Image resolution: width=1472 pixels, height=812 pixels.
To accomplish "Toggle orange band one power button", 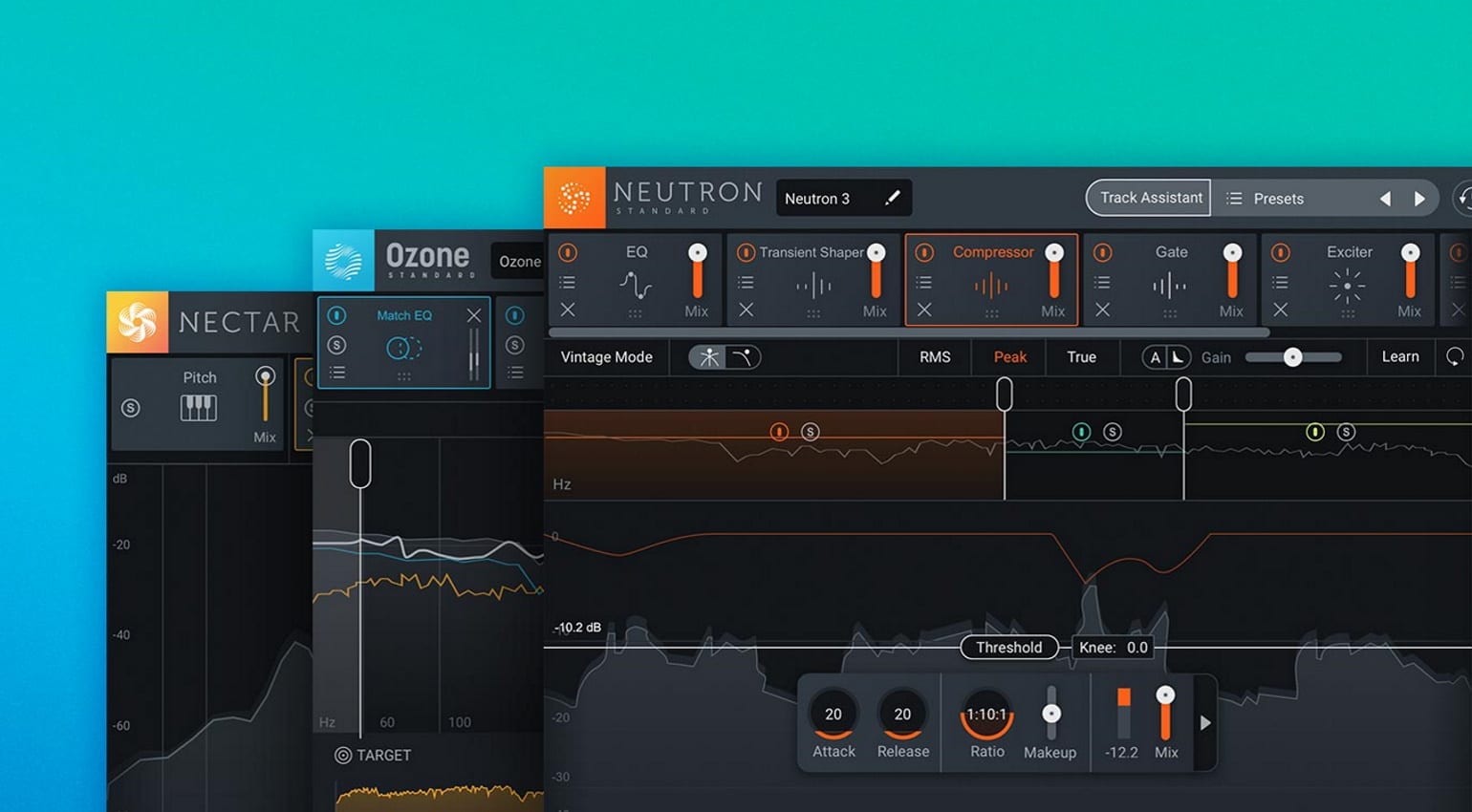I will point(779,432).
